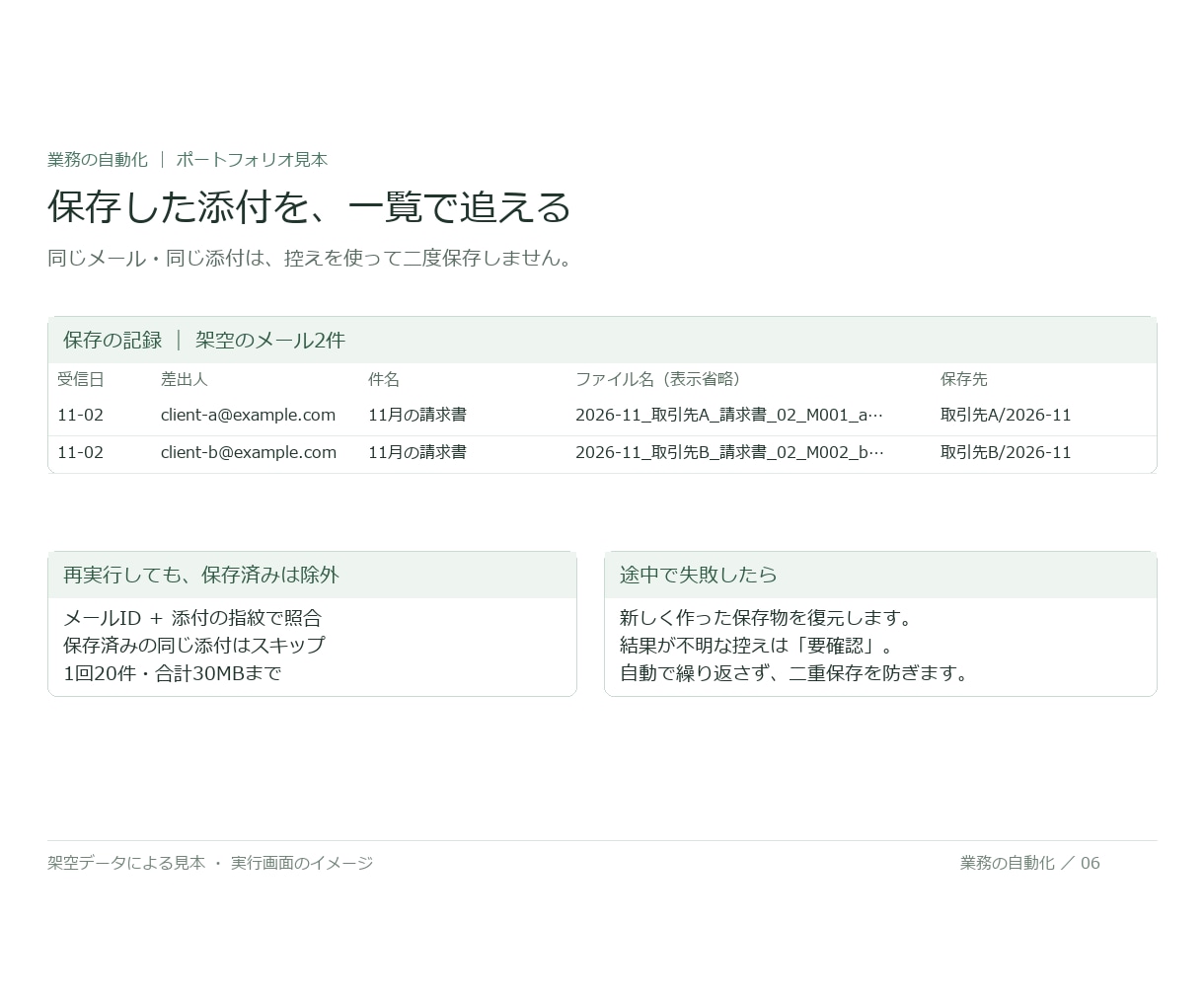Click the line 保存済みの同じ添付はスキップ
The image size is (1204, 1003).
click(x=194, y=647)
